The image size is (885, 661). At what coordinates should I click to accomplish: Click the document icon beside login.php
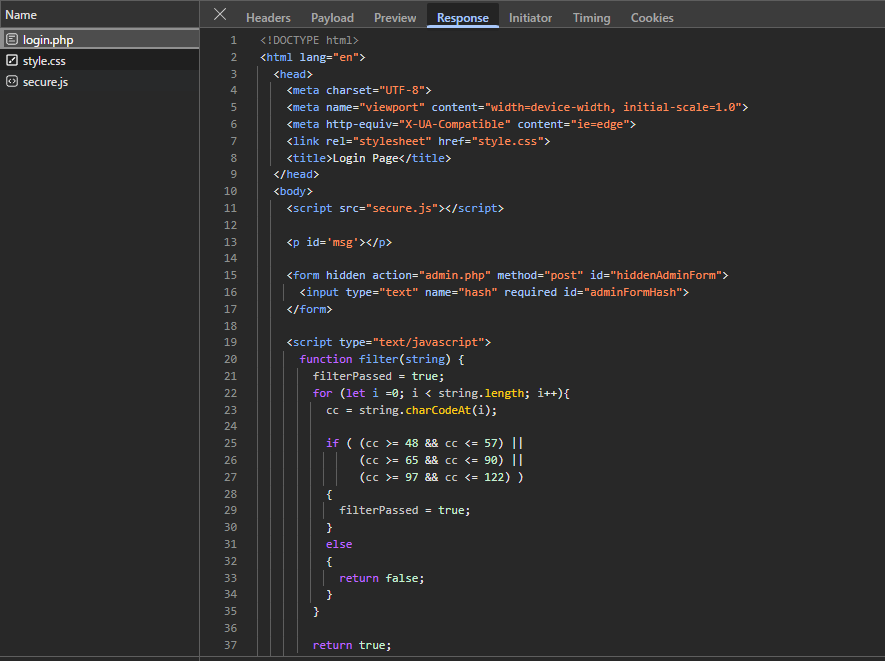[12, 39]
